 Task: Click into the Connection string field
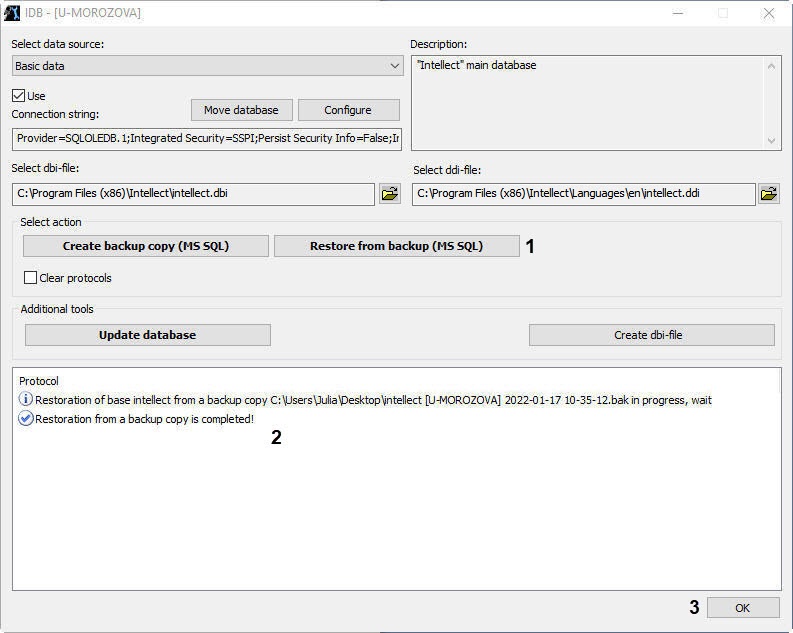pos(207,139)
